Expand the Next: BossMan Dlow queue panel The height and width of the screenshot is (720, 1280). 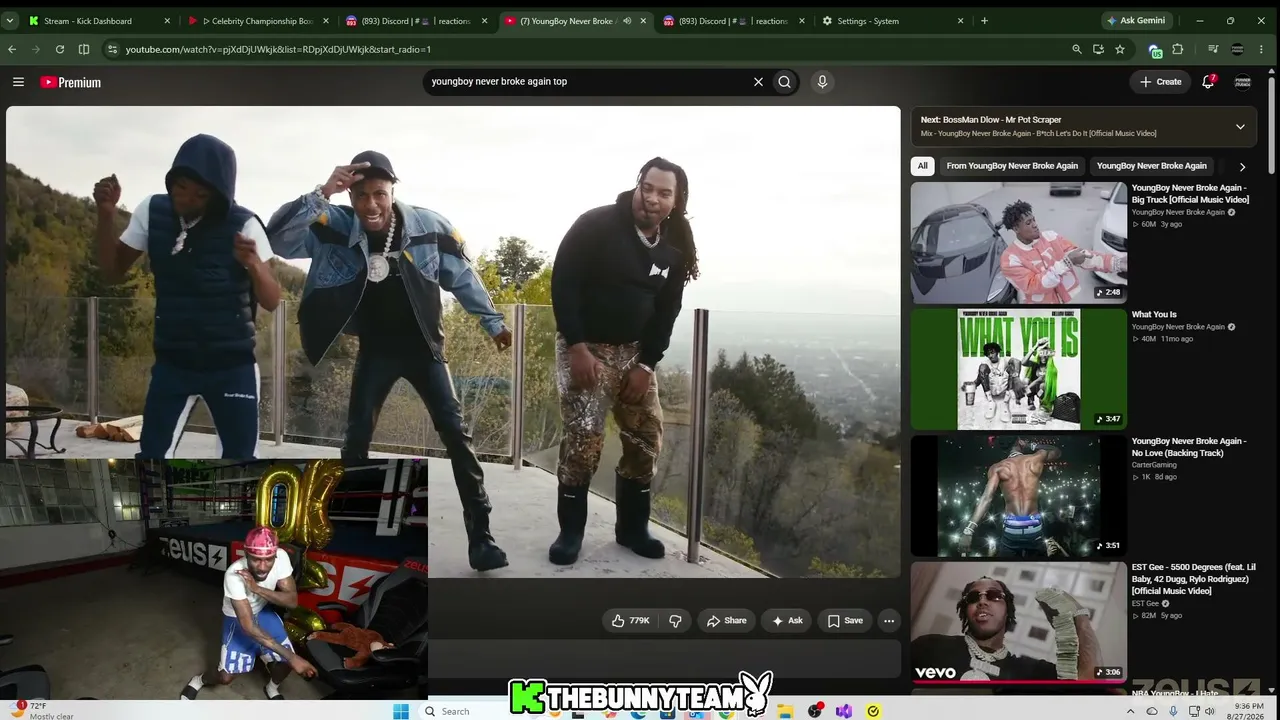(1240, 127)
